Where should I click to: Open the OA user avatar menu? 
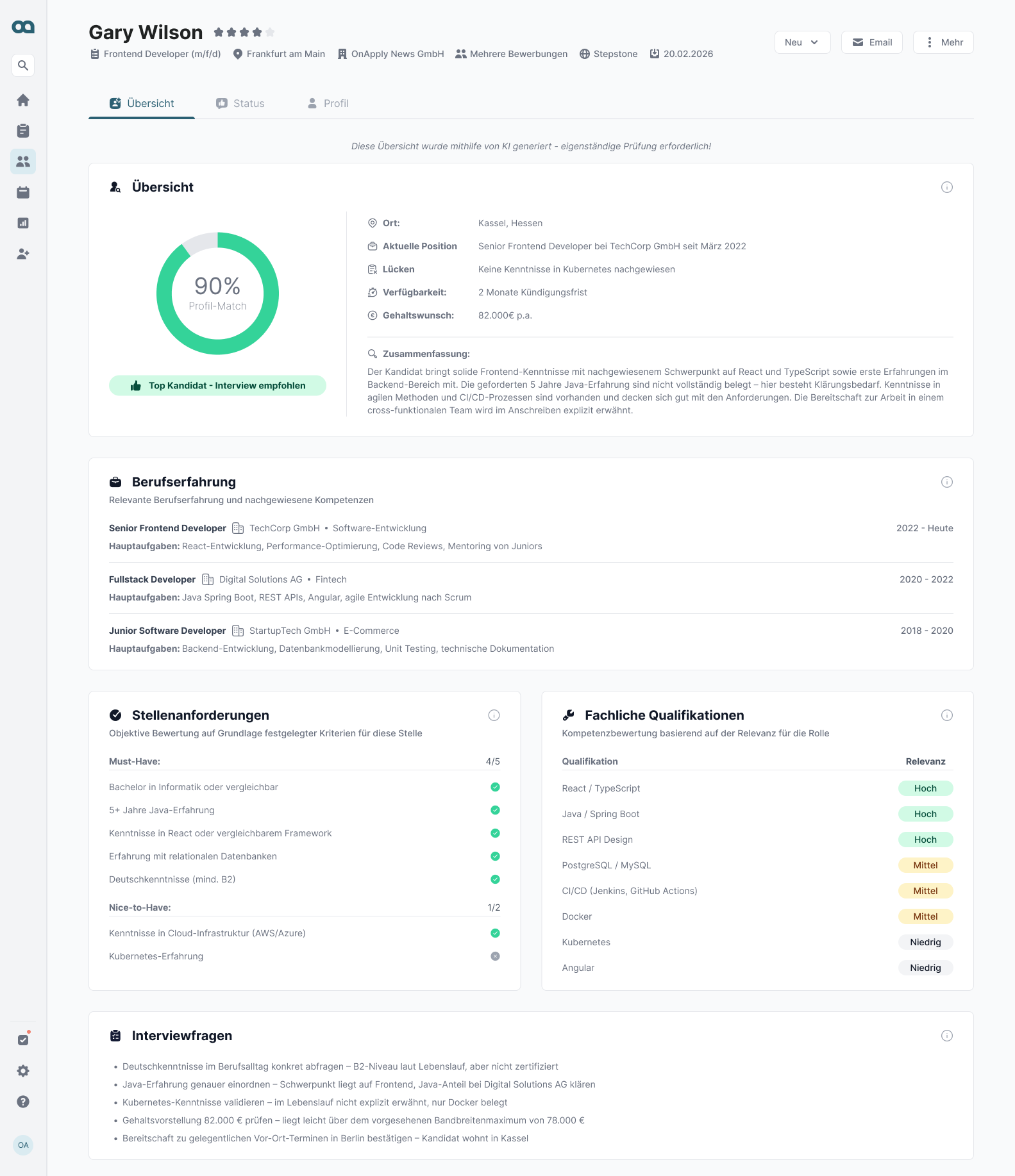coord(23,1145)
